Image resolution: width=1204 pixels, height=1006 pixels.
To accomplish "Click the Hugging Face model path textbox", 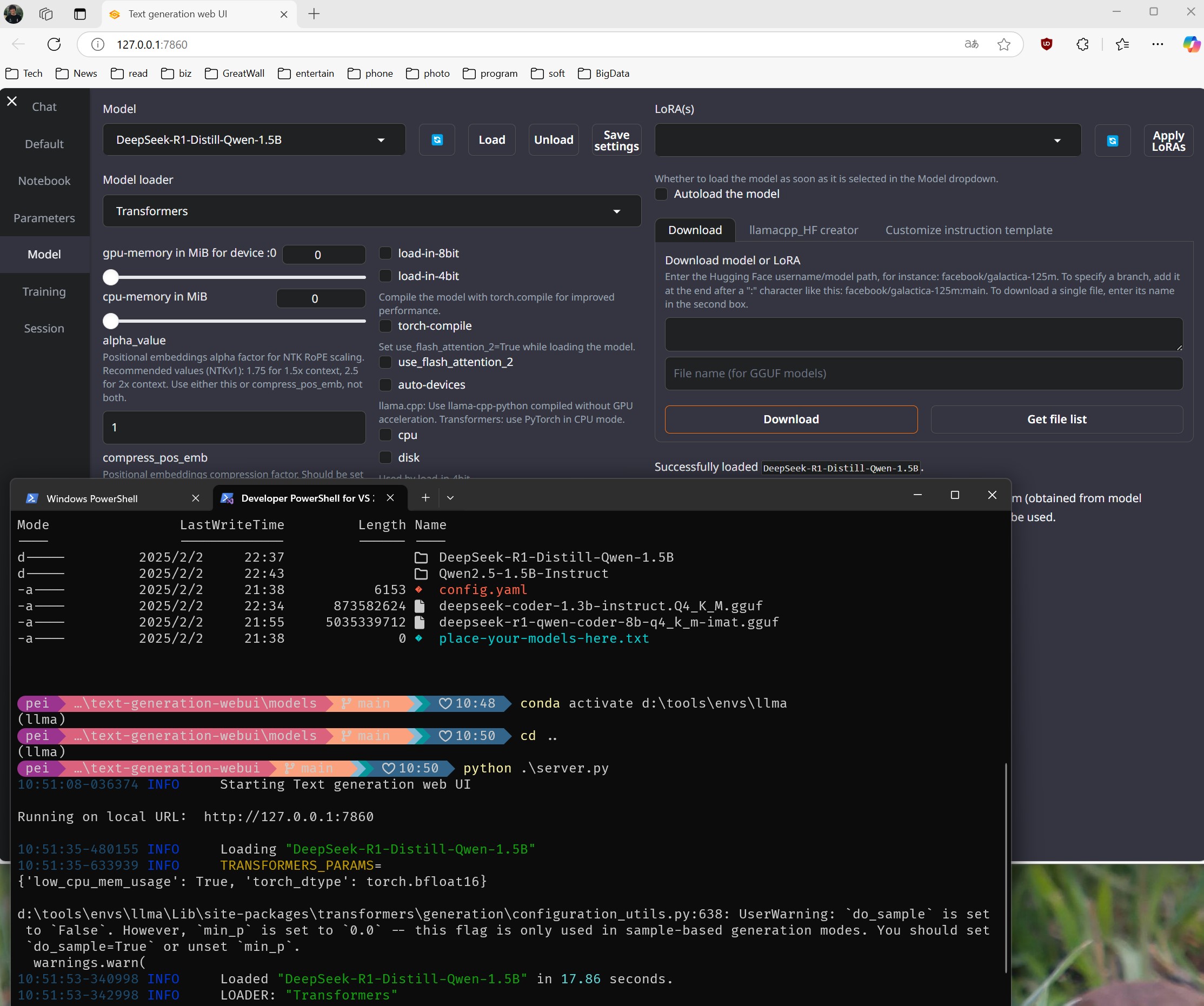I will [923, 334].
